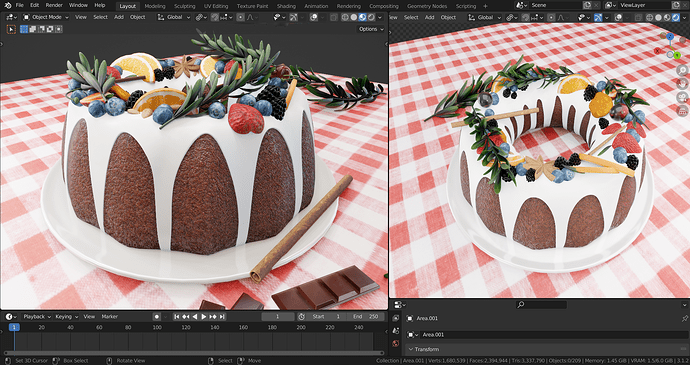Viewport: 690px width, 365px height.
Task: Open the Playback dropdown in the timeline
Action: (37, 317)
